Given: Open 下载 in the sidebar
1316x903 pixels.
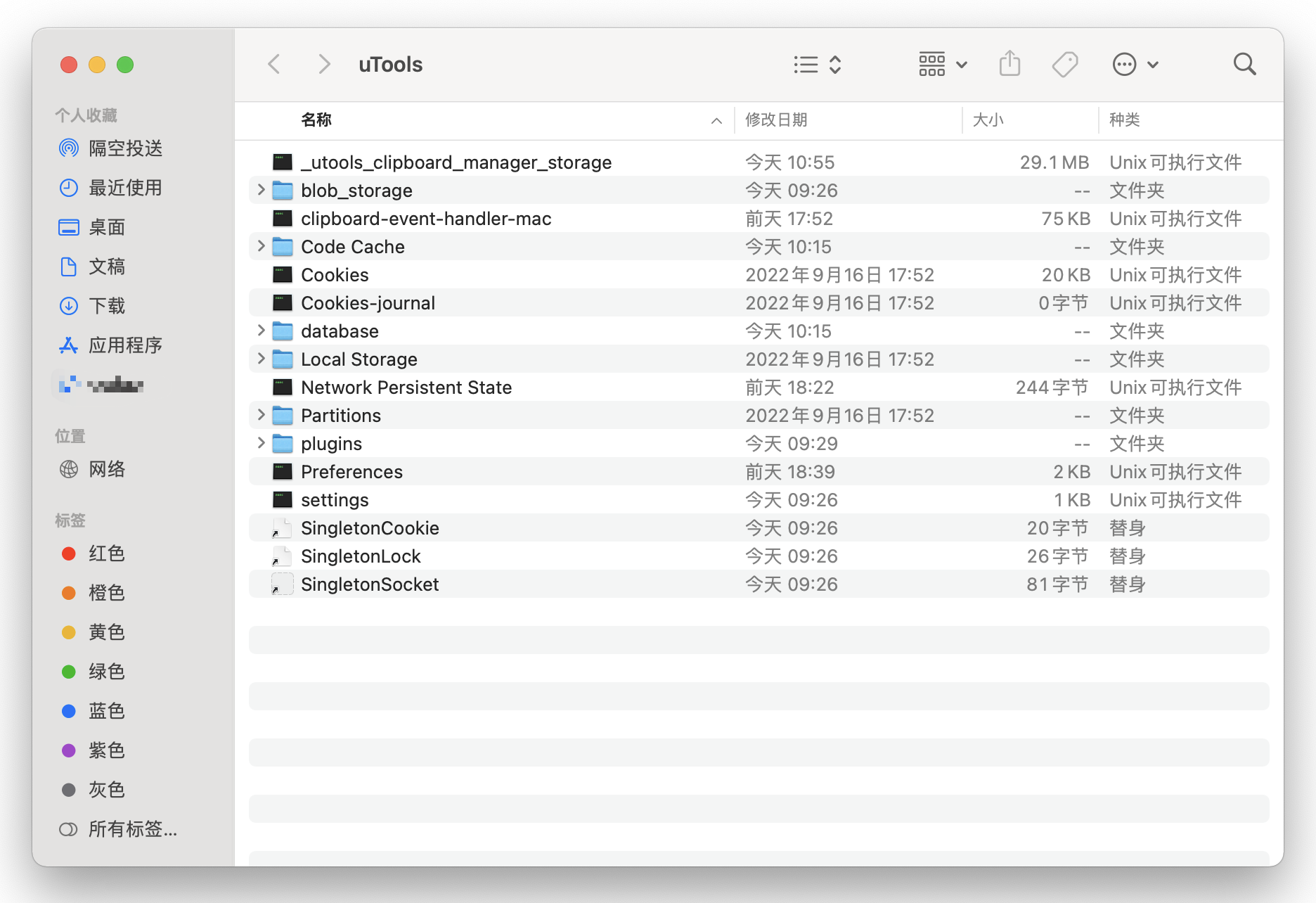Looking at the screenshot, I should click(x=92, y=306).
